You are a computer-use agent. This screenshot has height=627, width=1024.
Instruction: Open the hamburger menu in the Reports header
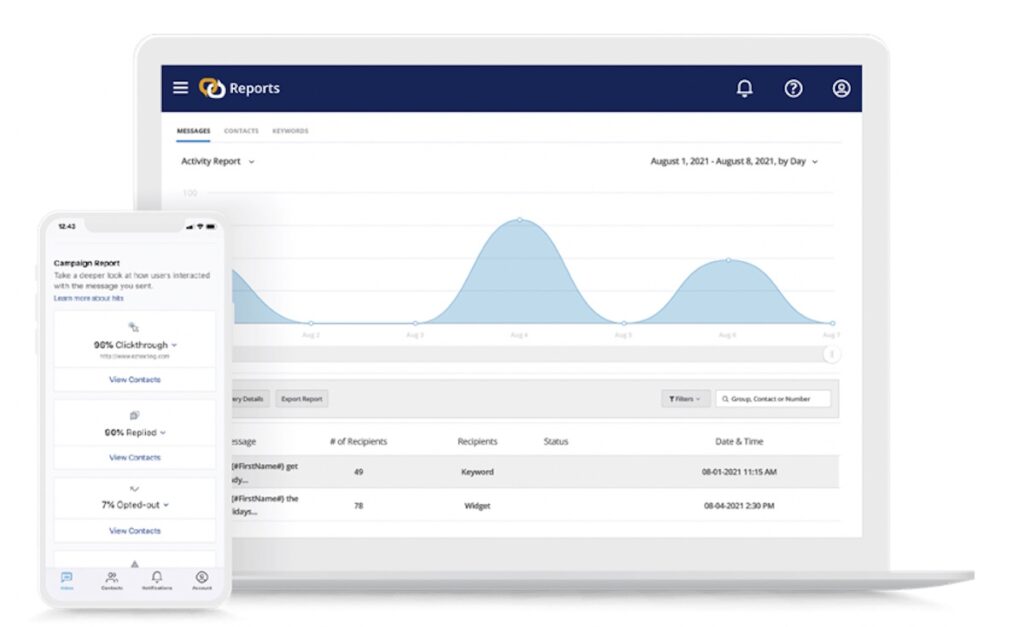[x=180, y=88]
